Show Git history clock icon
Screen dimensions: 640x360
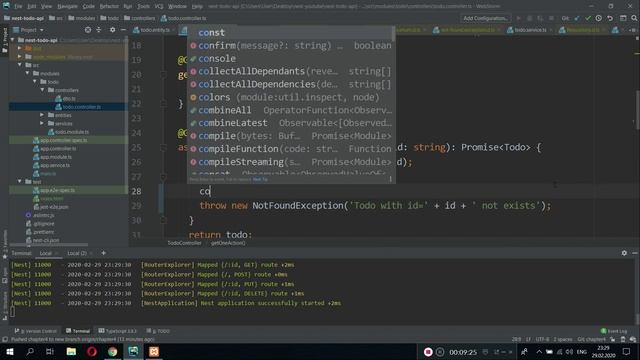tap(598, 18)
